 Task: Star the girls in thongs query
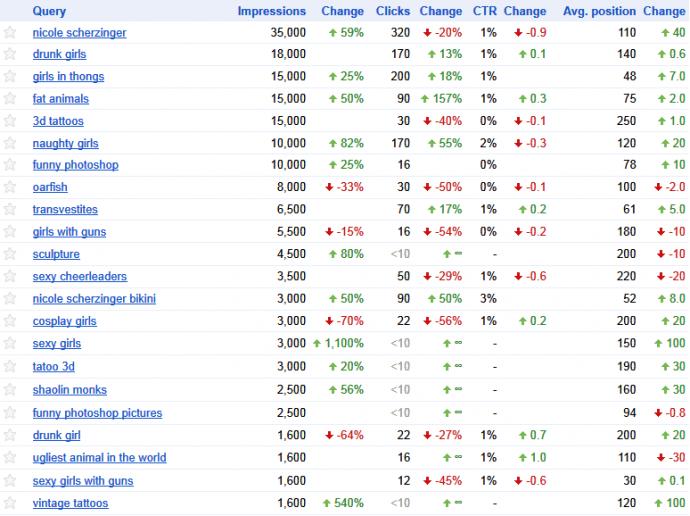(x=10, y=77)
